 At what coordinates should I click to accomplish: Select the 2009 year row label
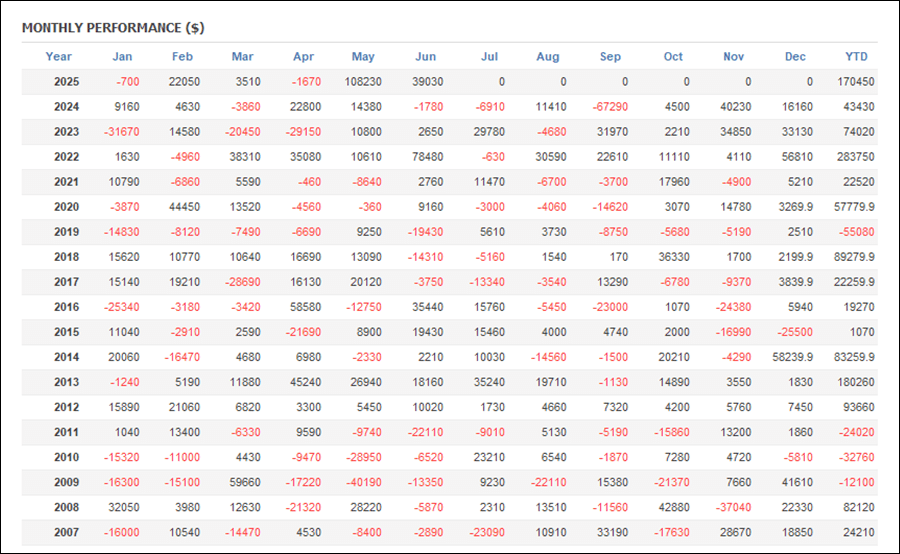pyautogui.click(x=67, y=482)
